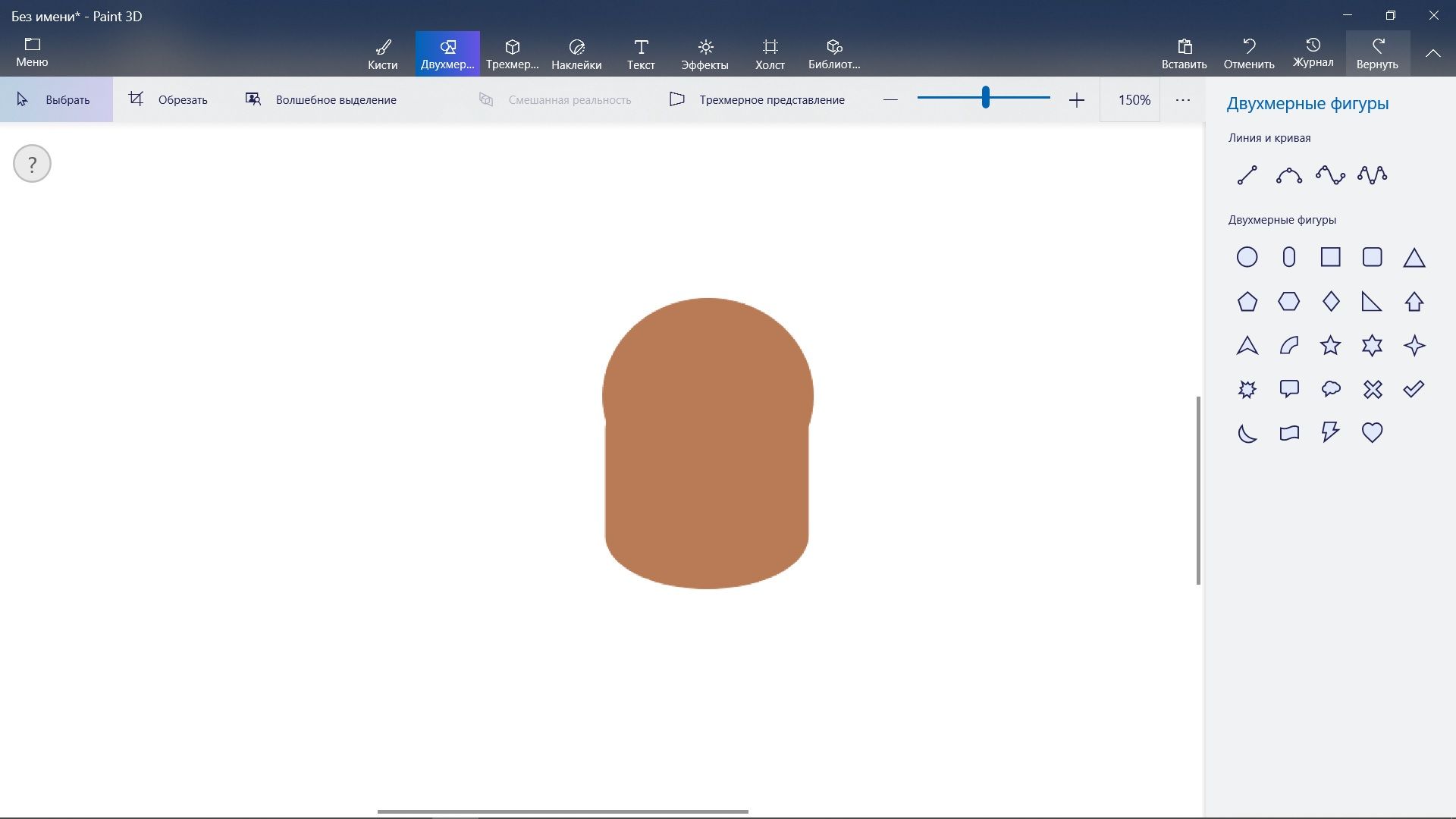Screen dimensions: 1456x819
Task: Choose the Rectangular speech bubble shape
Action: (x=1288, y=389)
